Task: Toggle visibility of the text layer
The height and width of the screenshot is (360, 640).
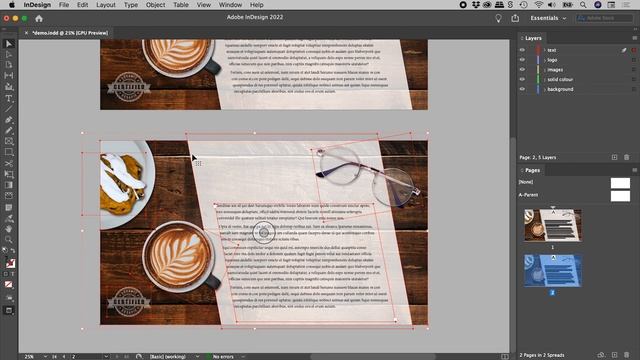Action: pos(522,50)
